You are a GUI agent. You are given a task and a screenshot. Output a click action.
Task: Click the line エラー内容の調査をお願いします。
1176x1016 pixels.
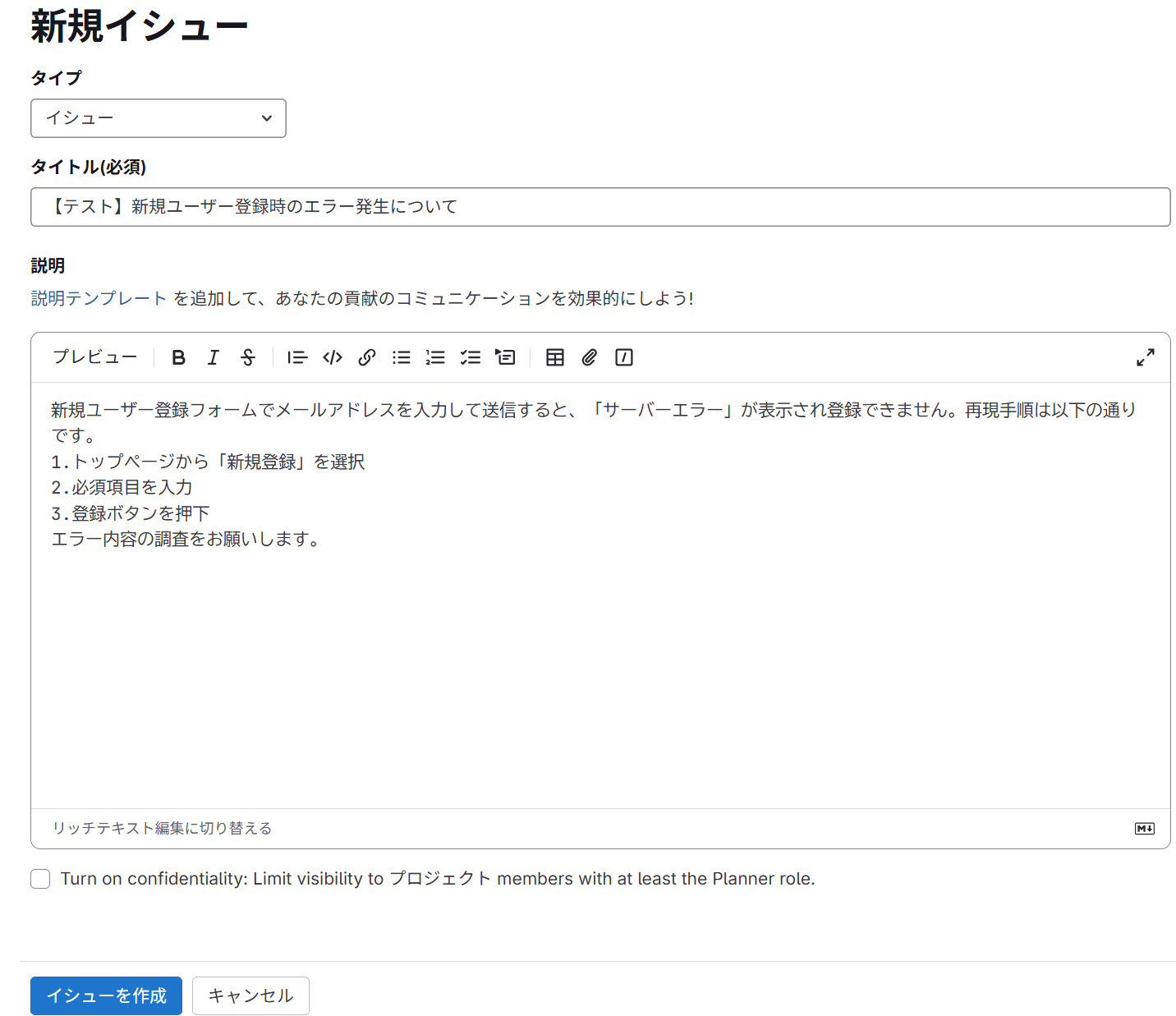click(x=186, y=540)
